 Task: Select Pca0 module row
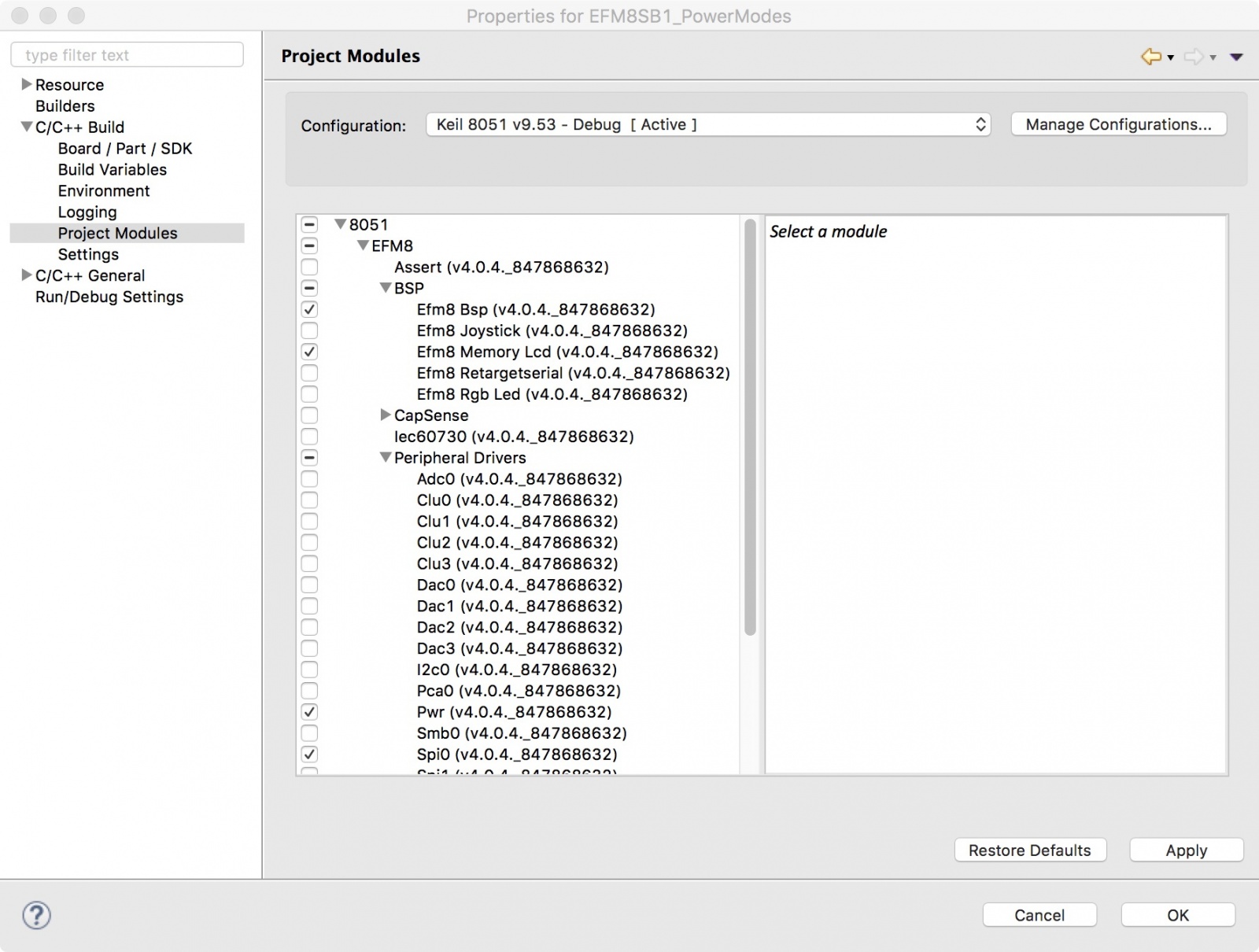click(x=519, y=691)
